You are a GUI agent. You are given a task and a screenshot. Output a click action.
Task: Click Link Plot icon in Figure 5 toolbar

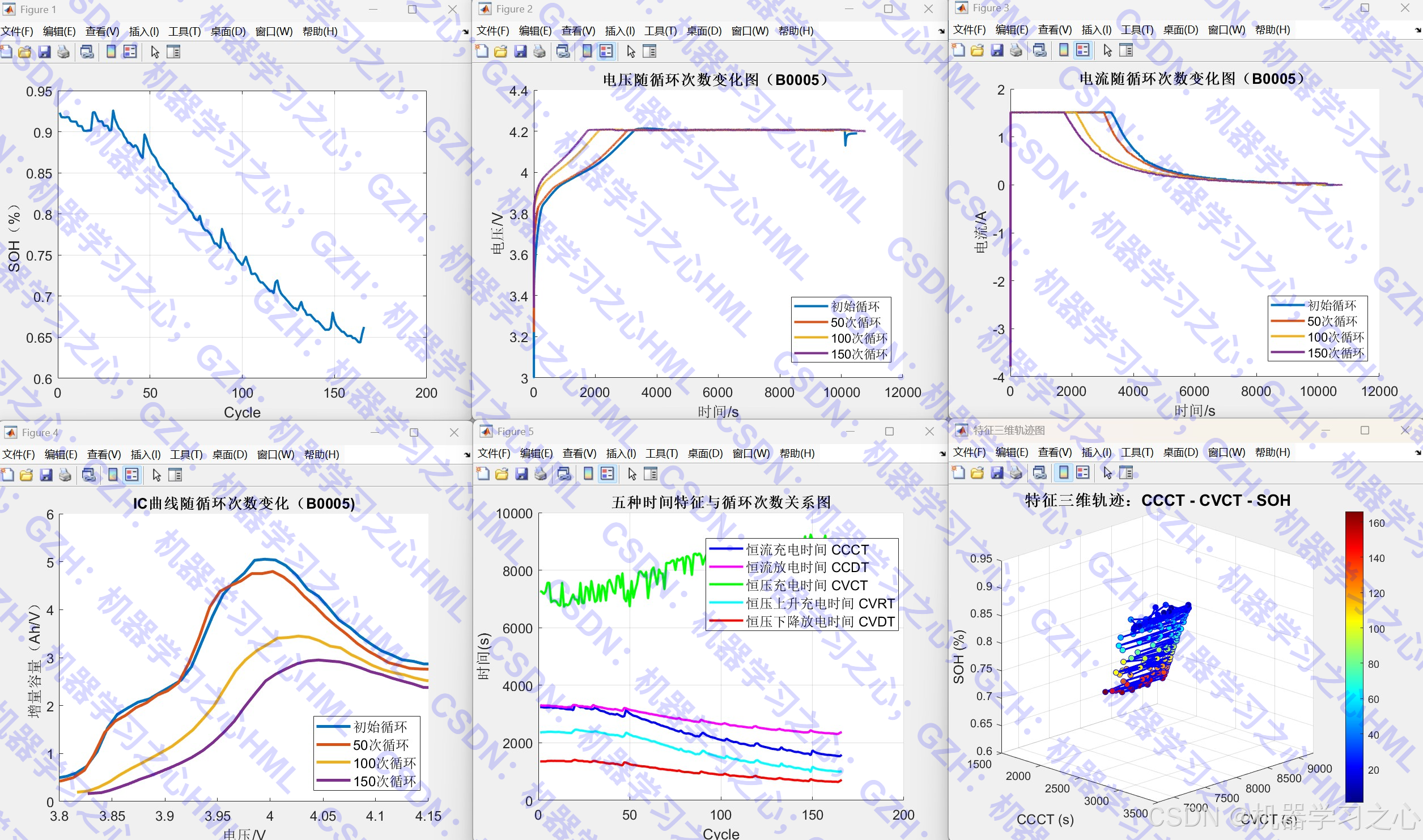pyautogui.click(x=564, y=474)
